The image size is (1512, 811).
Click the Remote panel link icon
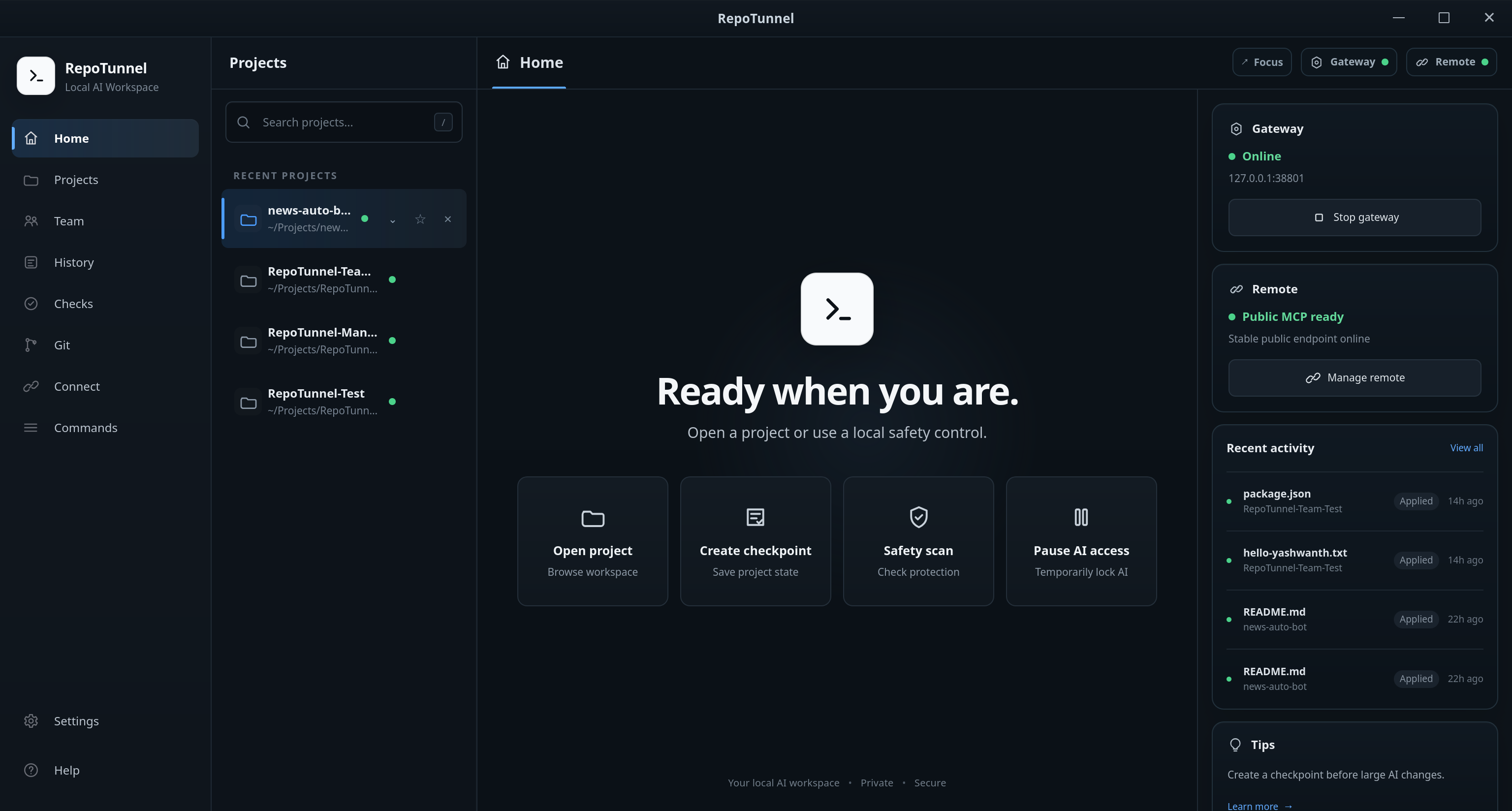point(1236,289)
